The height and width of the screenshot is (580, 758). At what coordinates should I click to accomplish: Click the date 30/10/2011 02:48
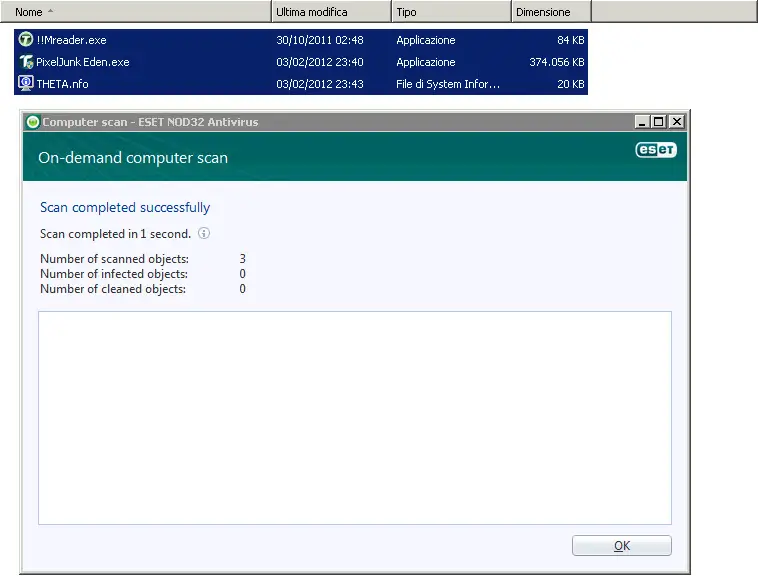tap(320, 40)
